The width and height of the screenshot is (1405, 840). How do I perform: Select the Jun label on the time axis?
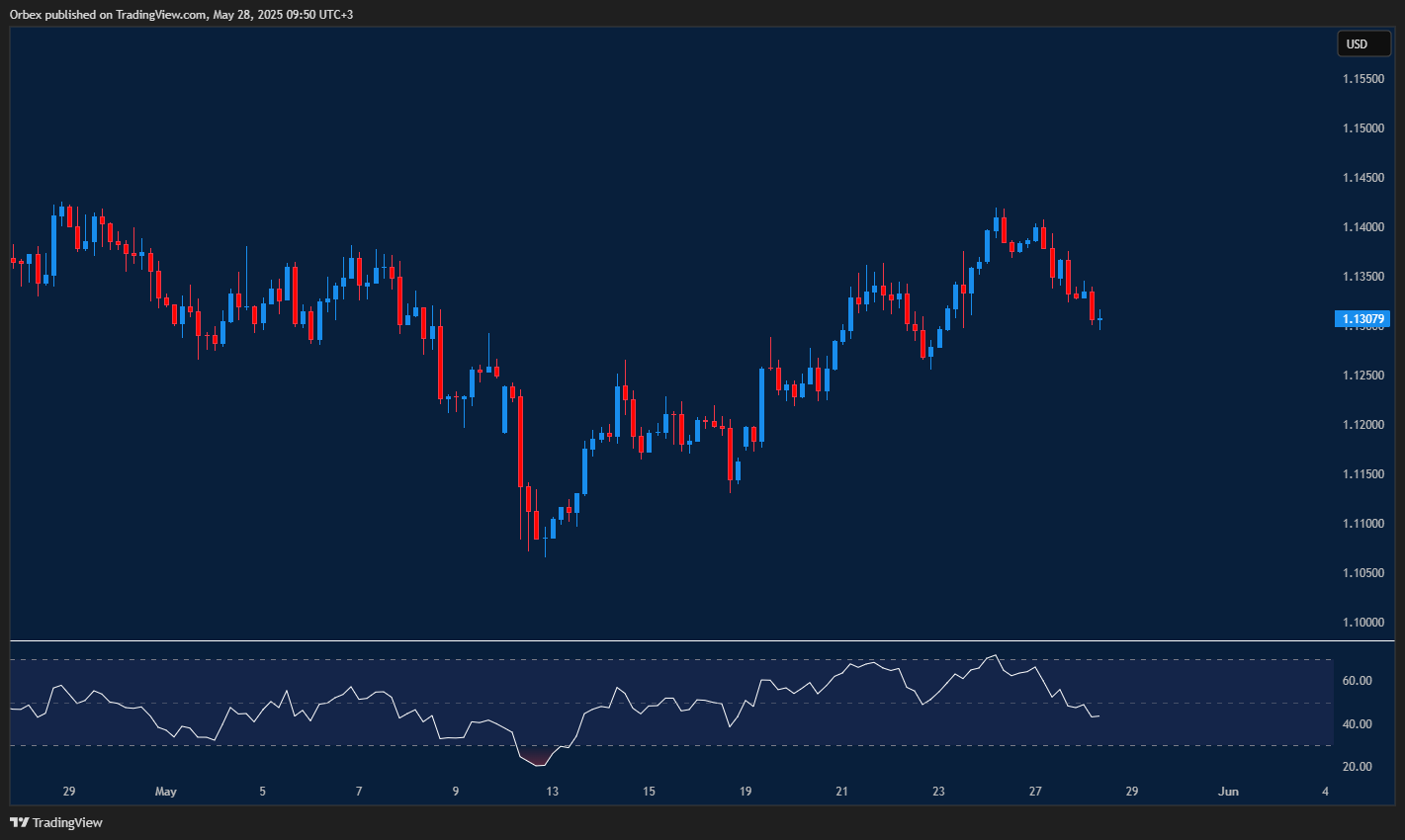point(1229,791)
